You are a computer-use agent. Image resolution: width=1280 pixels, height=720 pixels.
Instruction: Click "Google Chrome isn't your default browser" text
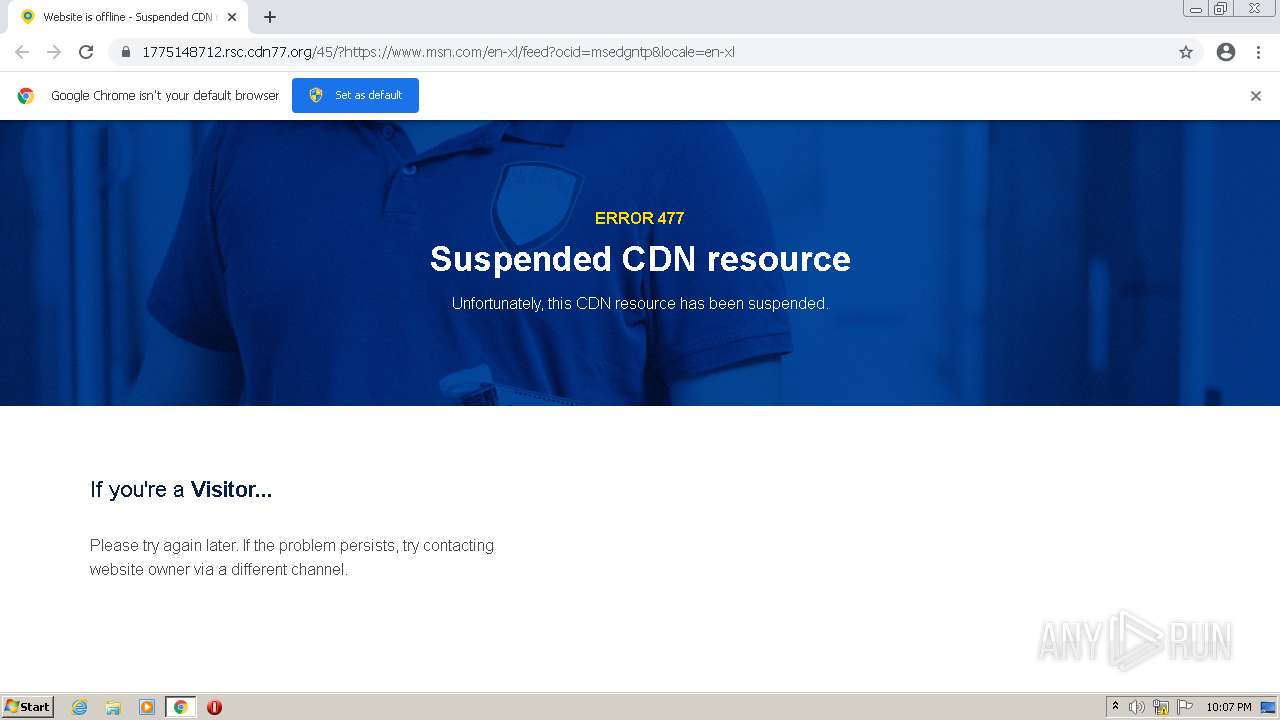165,96
